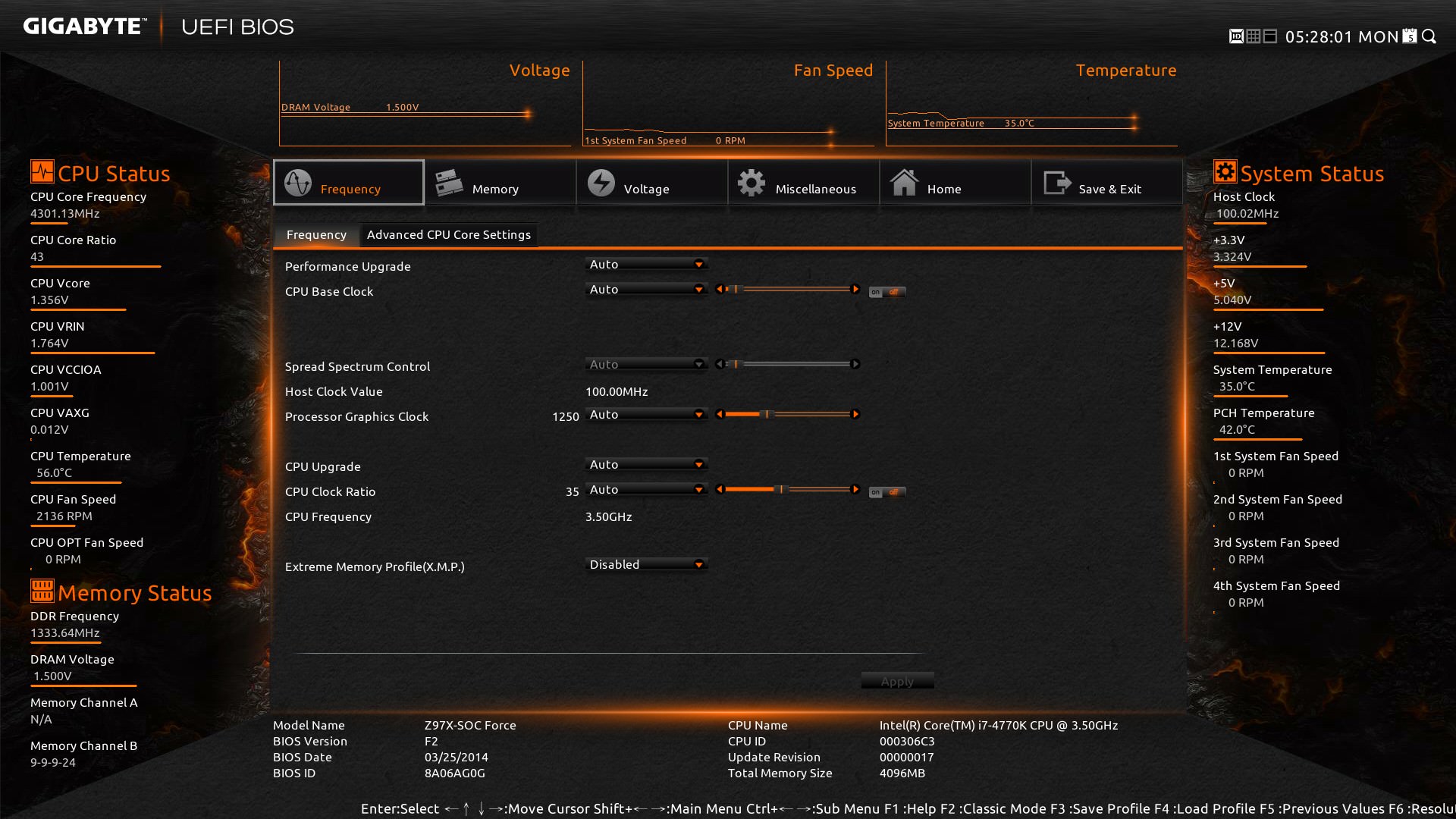Screen dimensions: 1456x819
Task: Select the Frequency main tab
Action: pyautogui.click(x=349, y=182)
